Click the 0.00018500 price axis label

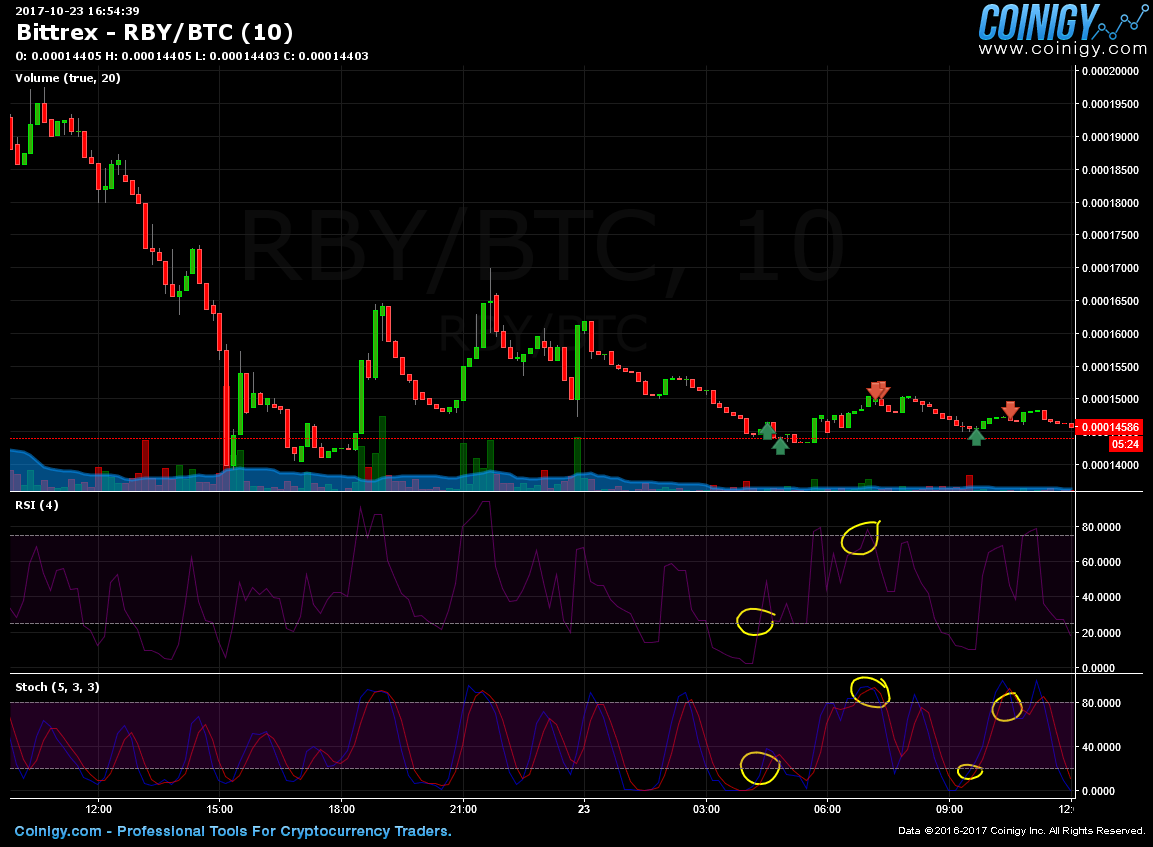1110,170
